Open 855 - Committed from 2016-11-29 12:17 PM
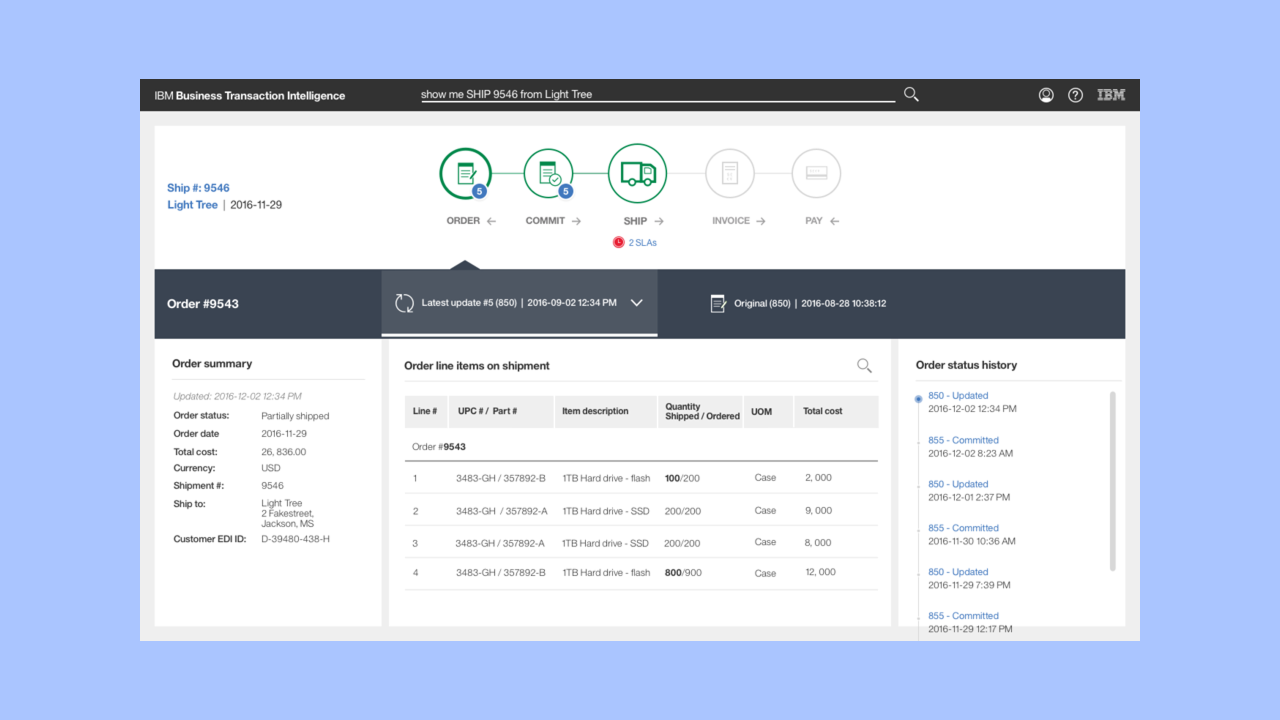 [x=963, y=616]
